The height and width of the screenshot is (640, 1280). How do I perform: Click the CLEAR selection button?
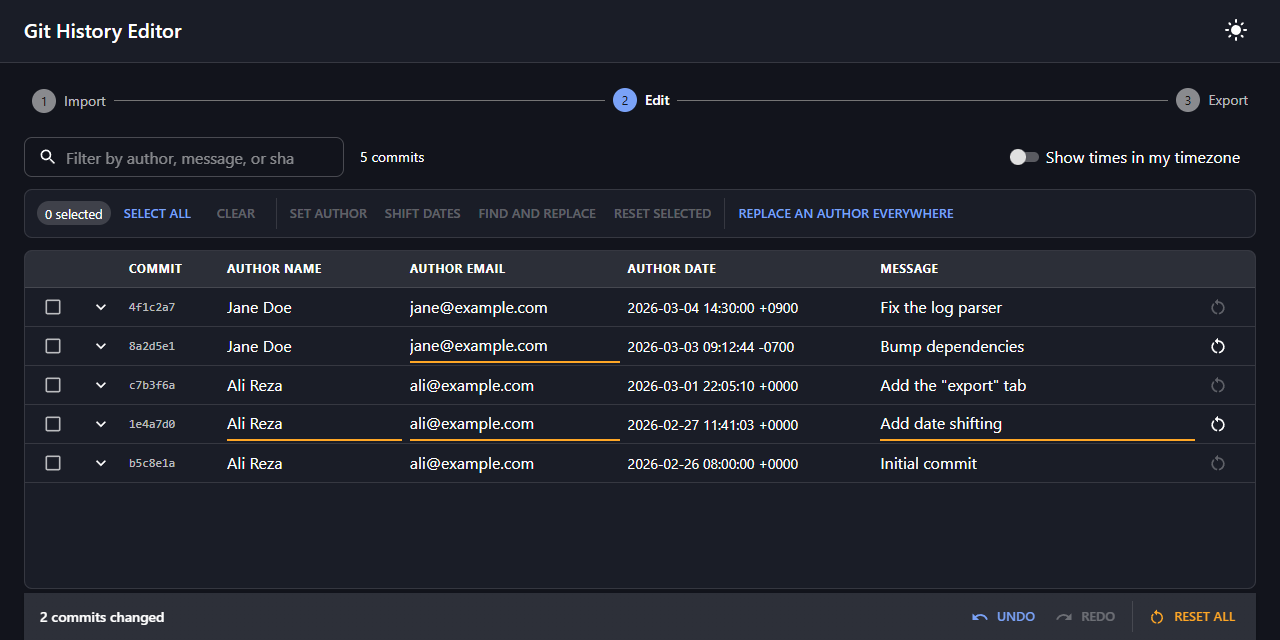point(236,213)
